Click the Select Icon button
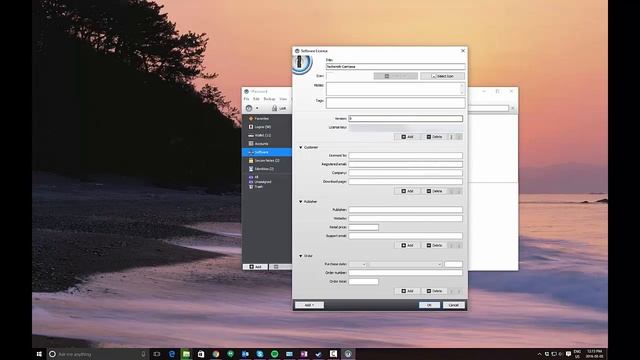Viewport: 640px width, 360px height. [442, 76]
